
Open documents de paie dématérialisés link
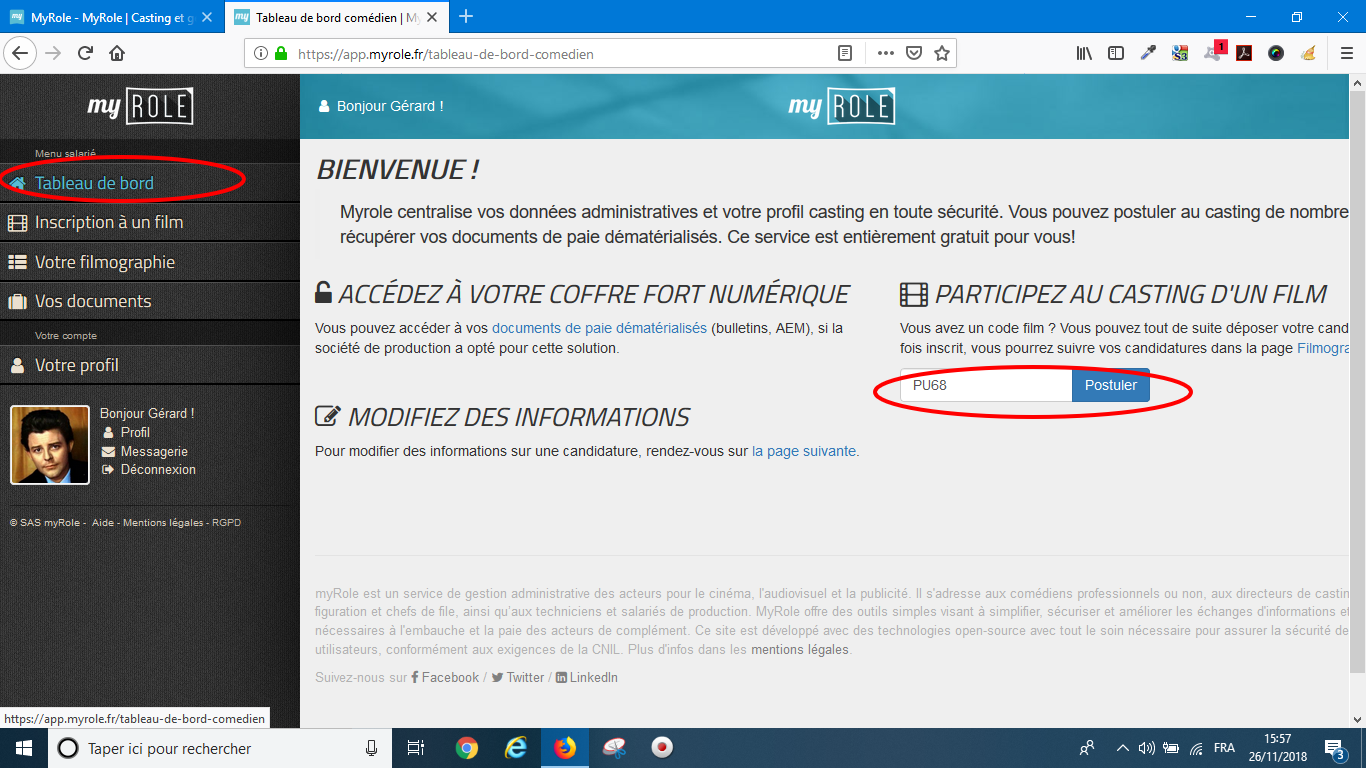point(599,328)
